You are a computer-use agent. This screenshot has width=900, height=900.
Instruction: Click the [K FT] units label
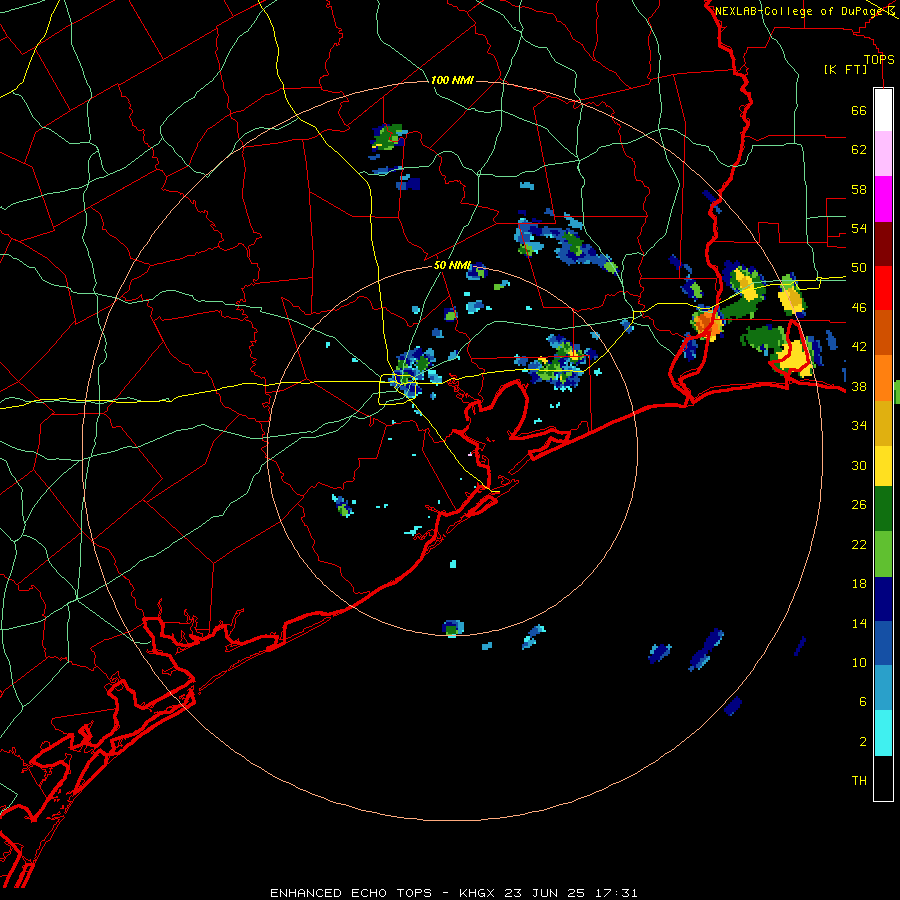pos(845,70)
